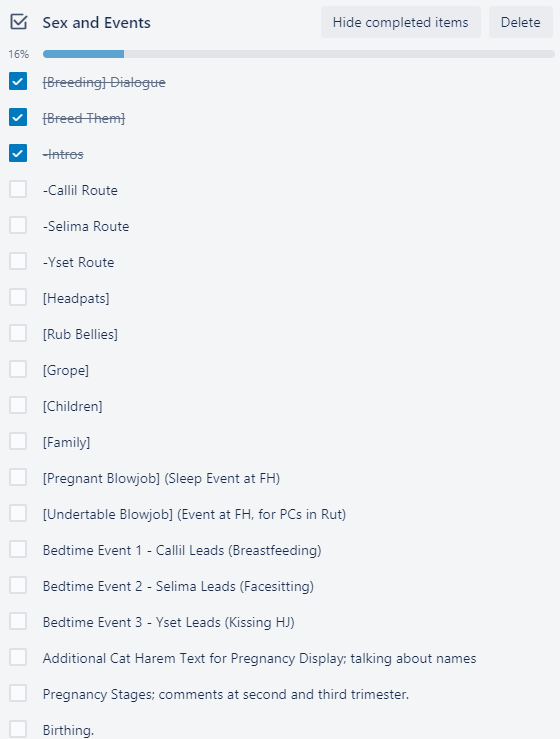Click the 16% checklist progress bar
The width and height of the screenshot is (560, 739).
[x=298, y=54]
